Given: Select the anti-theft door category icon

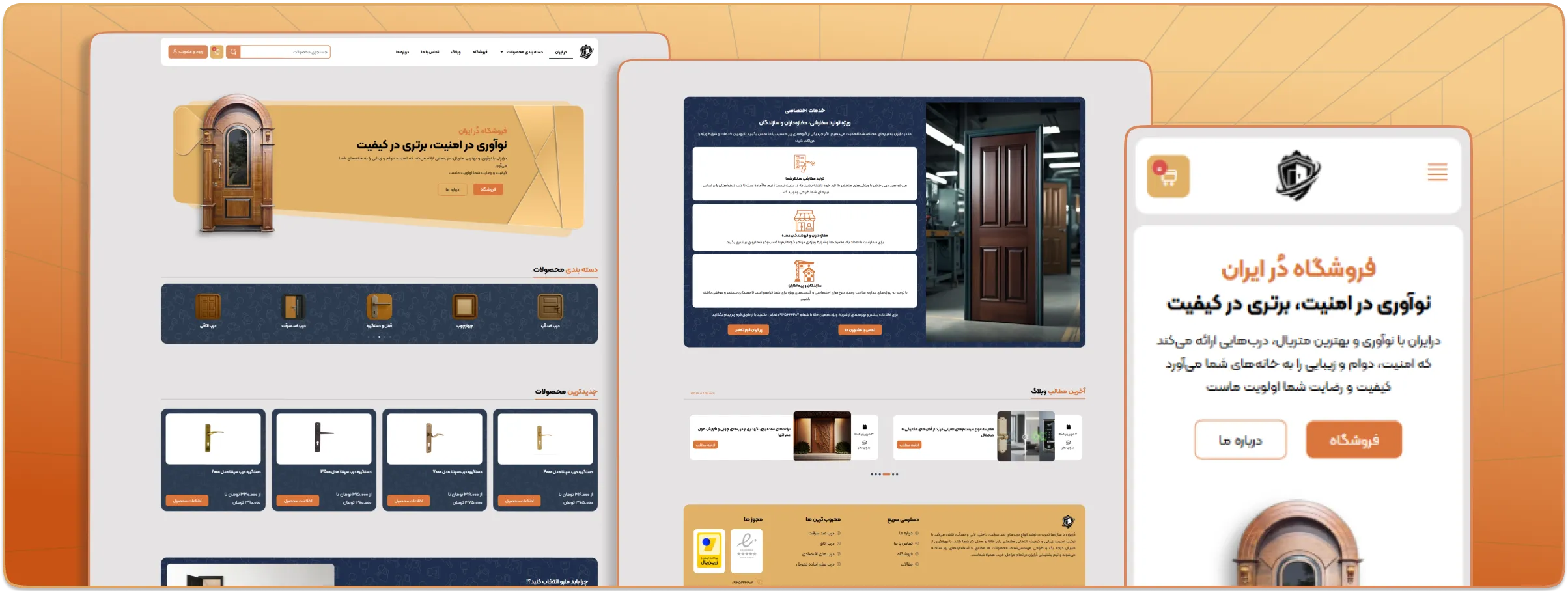Looking at the screenshot, I should (293, 308).
